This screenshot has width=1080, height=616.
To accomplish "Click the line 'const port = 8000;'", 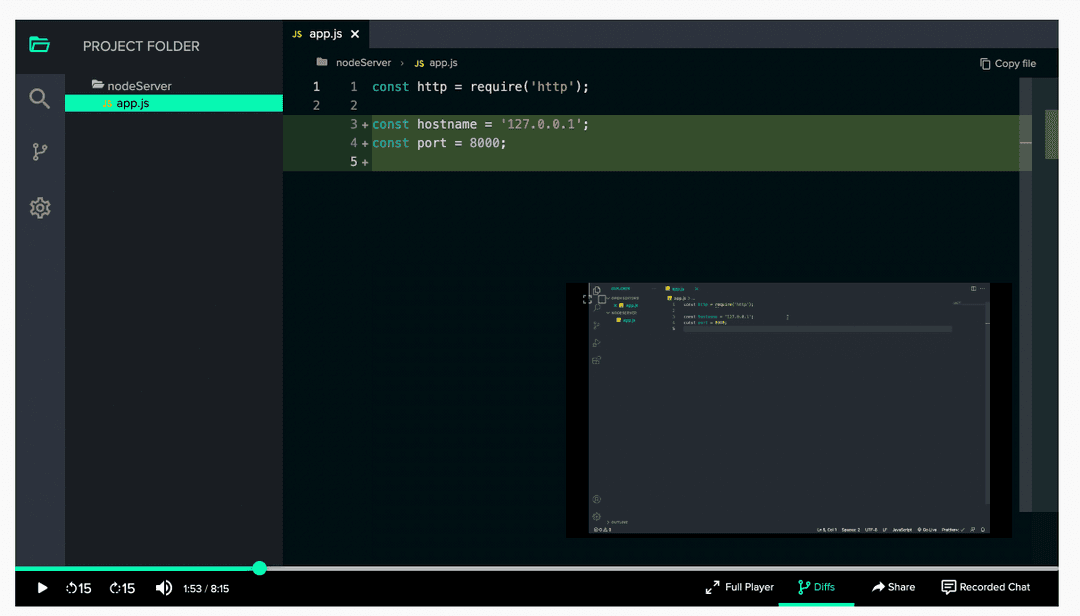I will pos(439,143).
